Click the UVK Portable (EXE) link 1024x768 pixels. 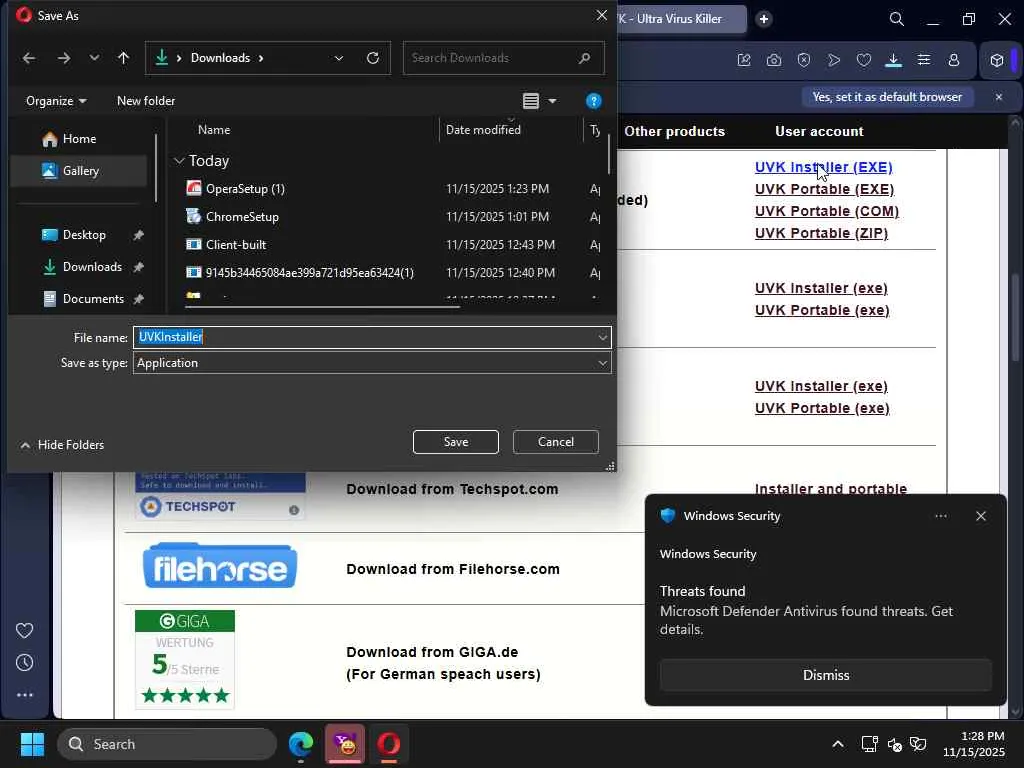point(824,189)
